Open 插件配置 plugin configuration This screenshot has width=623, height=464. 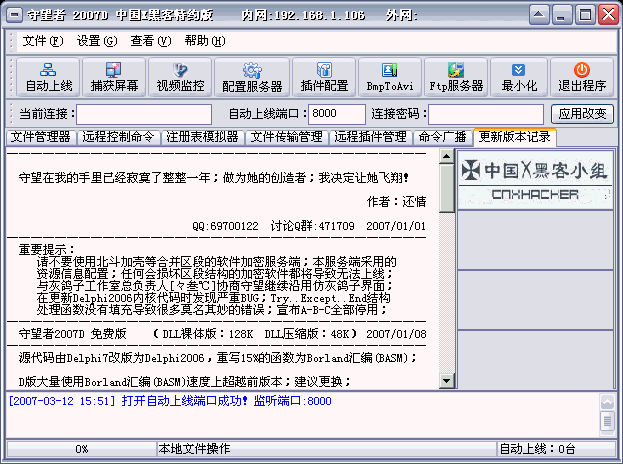coord(324,77)
